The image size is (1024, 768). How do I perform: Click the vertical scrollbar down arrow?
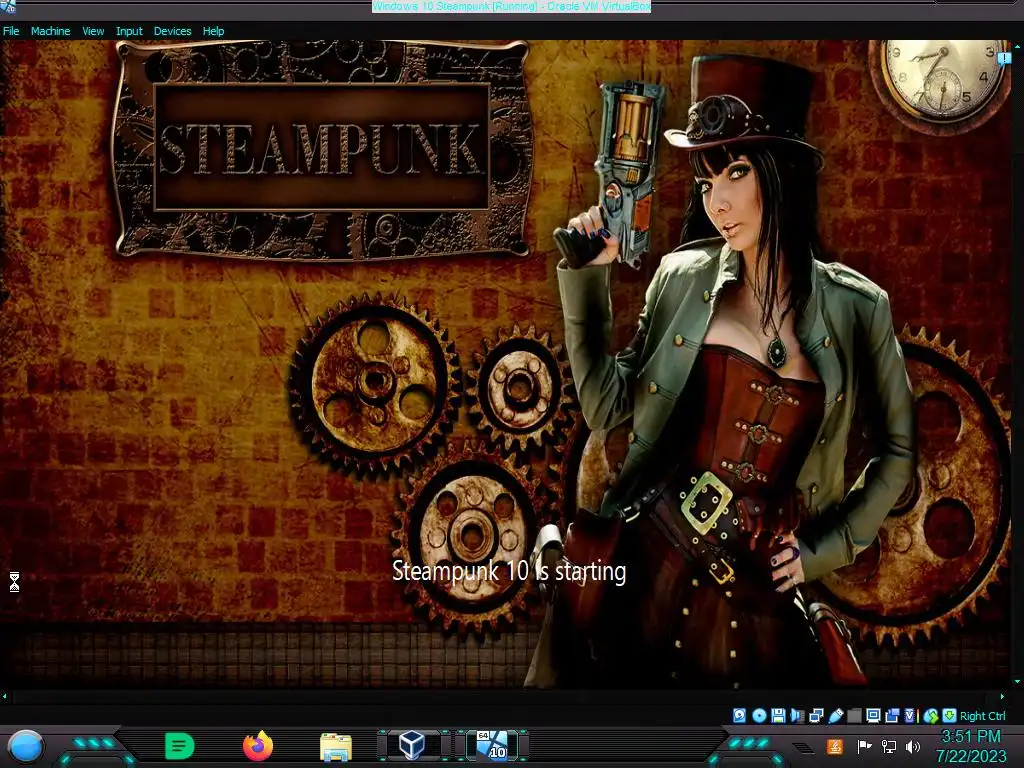[x=1017, y=681]
